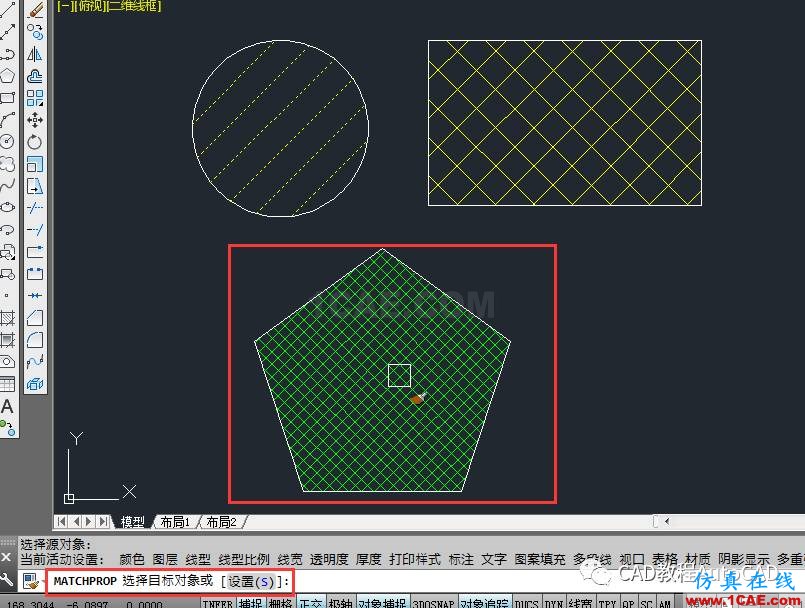Click the Rotate tool
Screen dimensions: 805x608
click(35, 142)
